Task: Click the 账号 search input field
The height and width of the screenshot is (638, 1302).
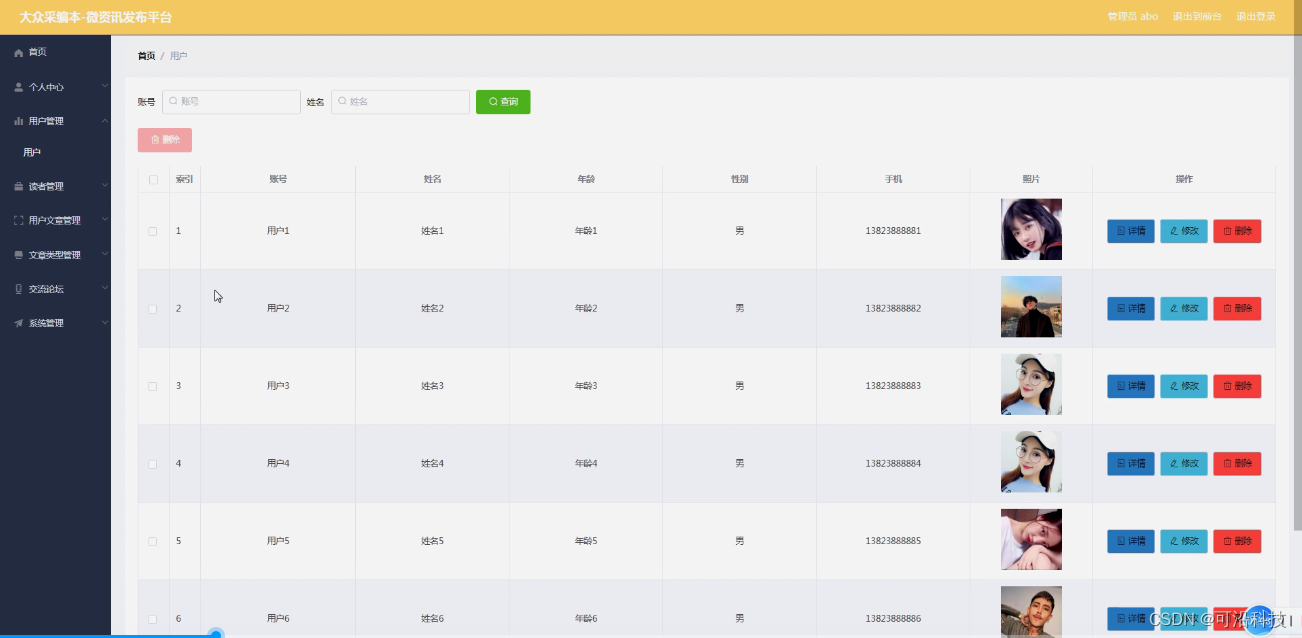Action: 231,102
